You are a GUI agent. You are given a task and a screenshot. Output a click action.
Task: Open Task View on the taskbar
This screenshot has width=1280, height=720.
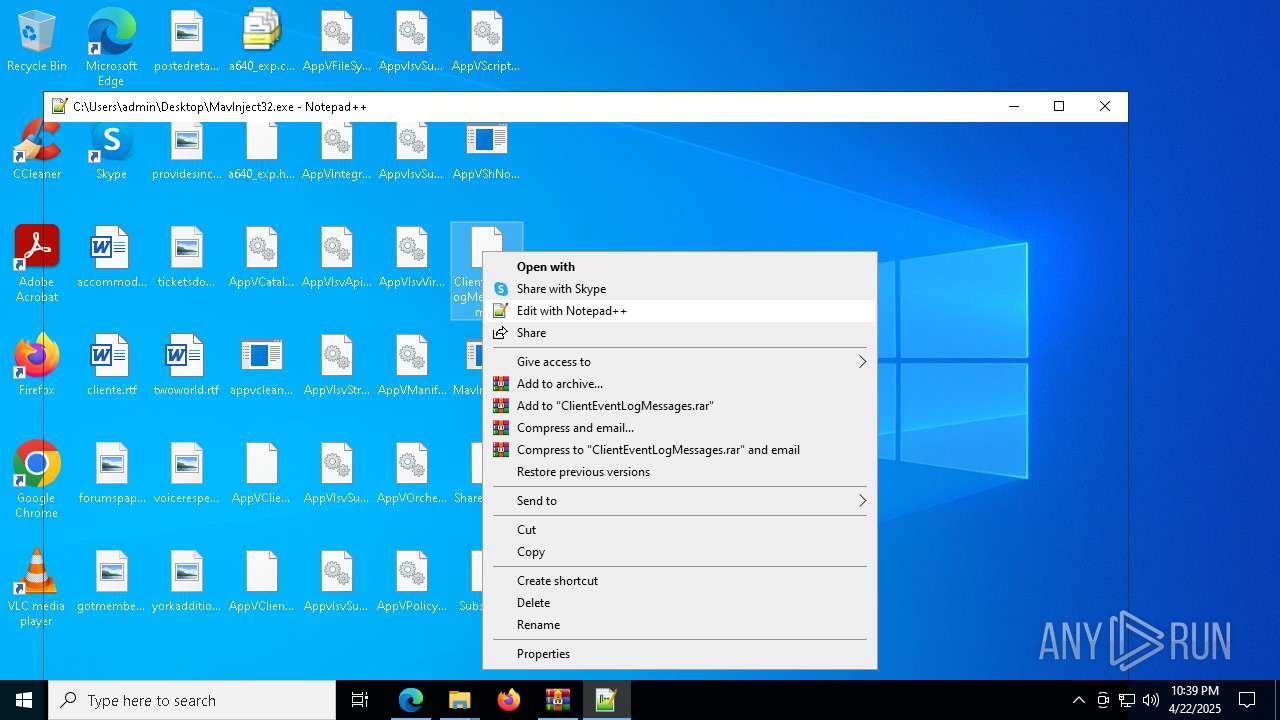[360, 700]
